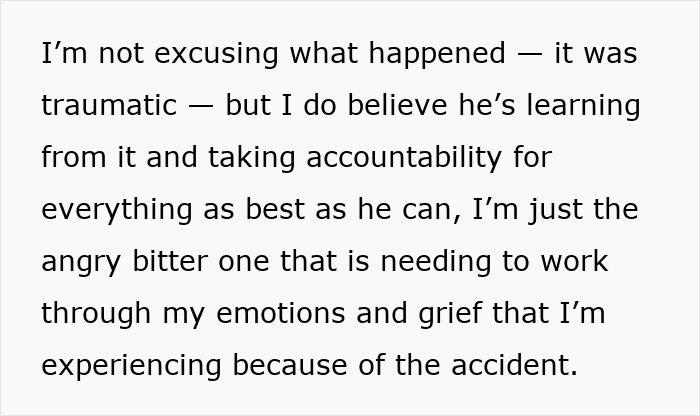
Task: Click the word "bitter" in the text
Action: pos(170,261)
